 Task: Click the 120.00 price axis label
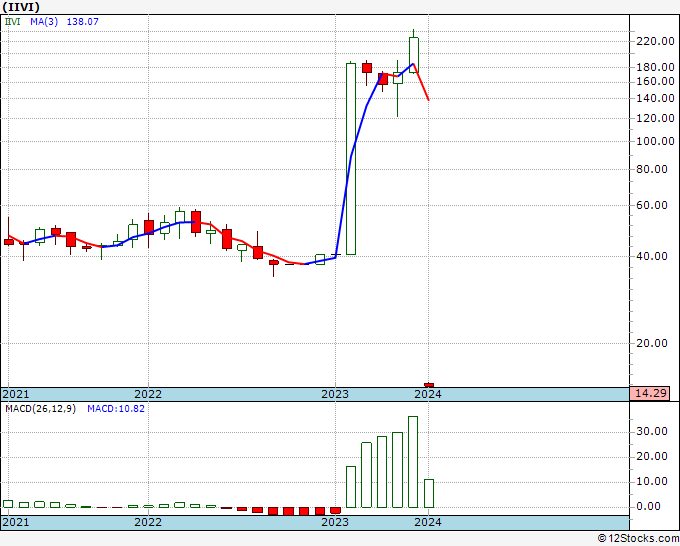[x=655, y=118]
